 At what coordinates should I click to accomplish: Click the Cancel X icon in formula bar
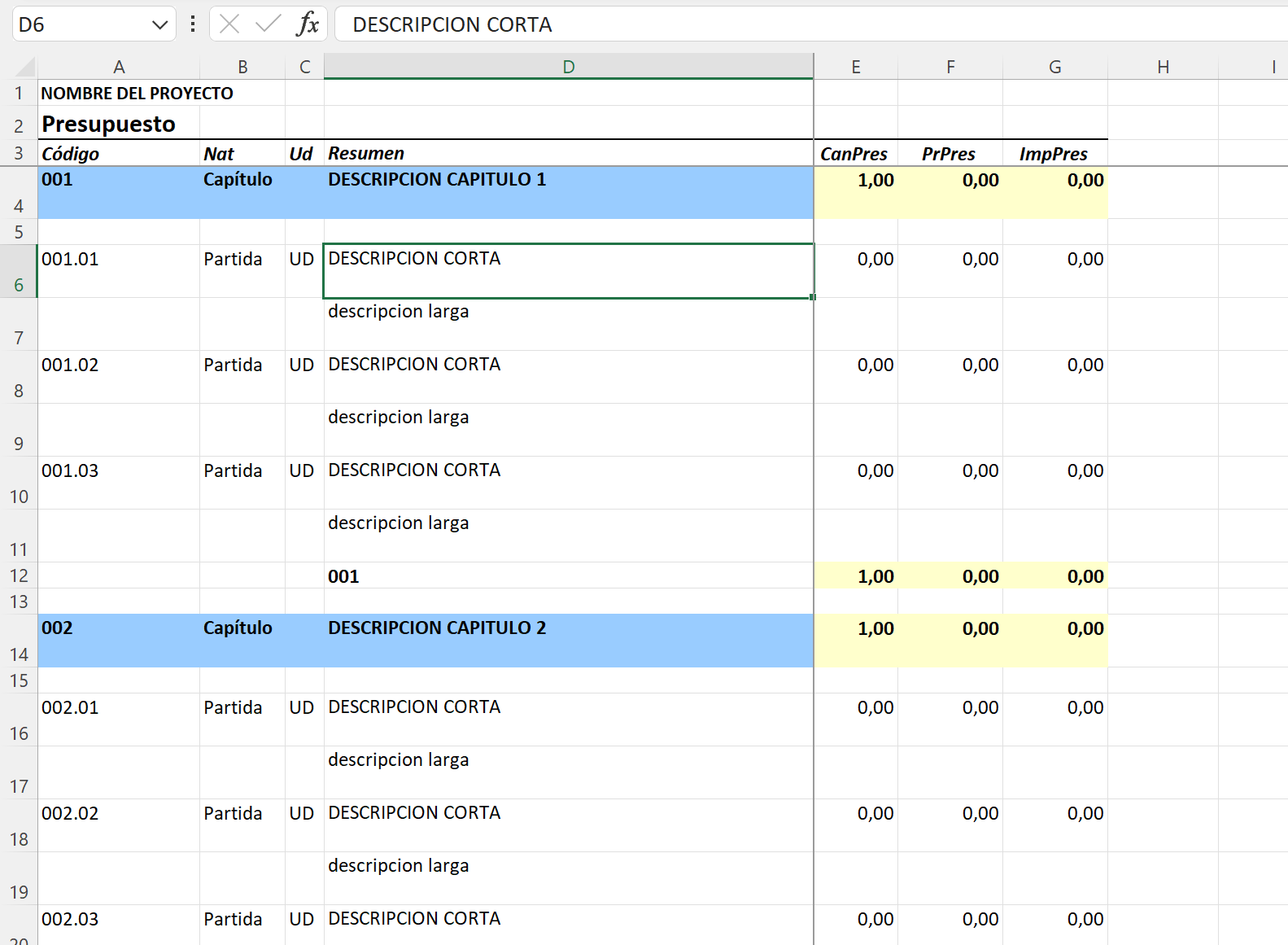[x=229, y=24]
